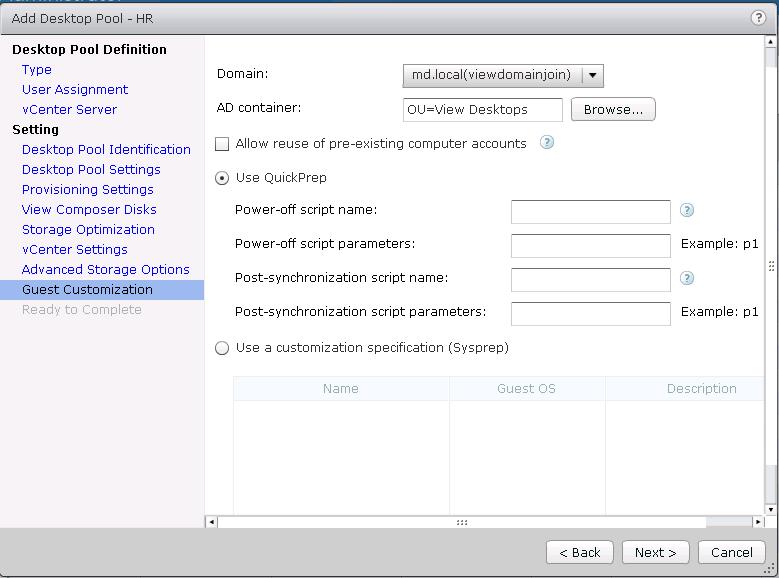Select the Use QuickPrep option
Screen dimensions: 779x578
coord(222,178)
